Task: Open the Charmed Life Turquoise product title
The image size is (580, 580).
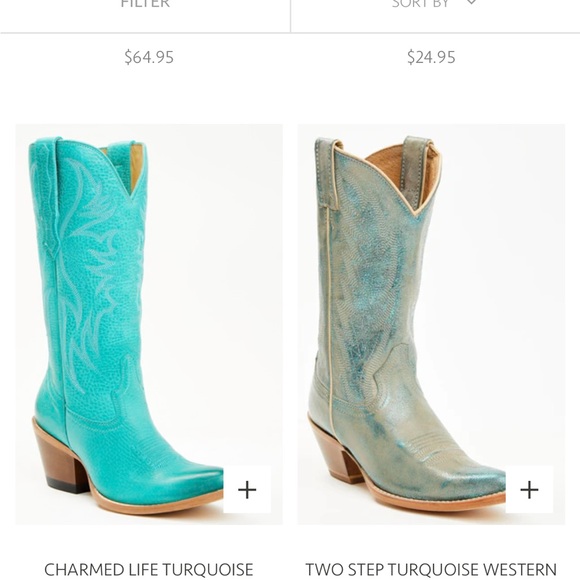Action: [x=149, y=569]
